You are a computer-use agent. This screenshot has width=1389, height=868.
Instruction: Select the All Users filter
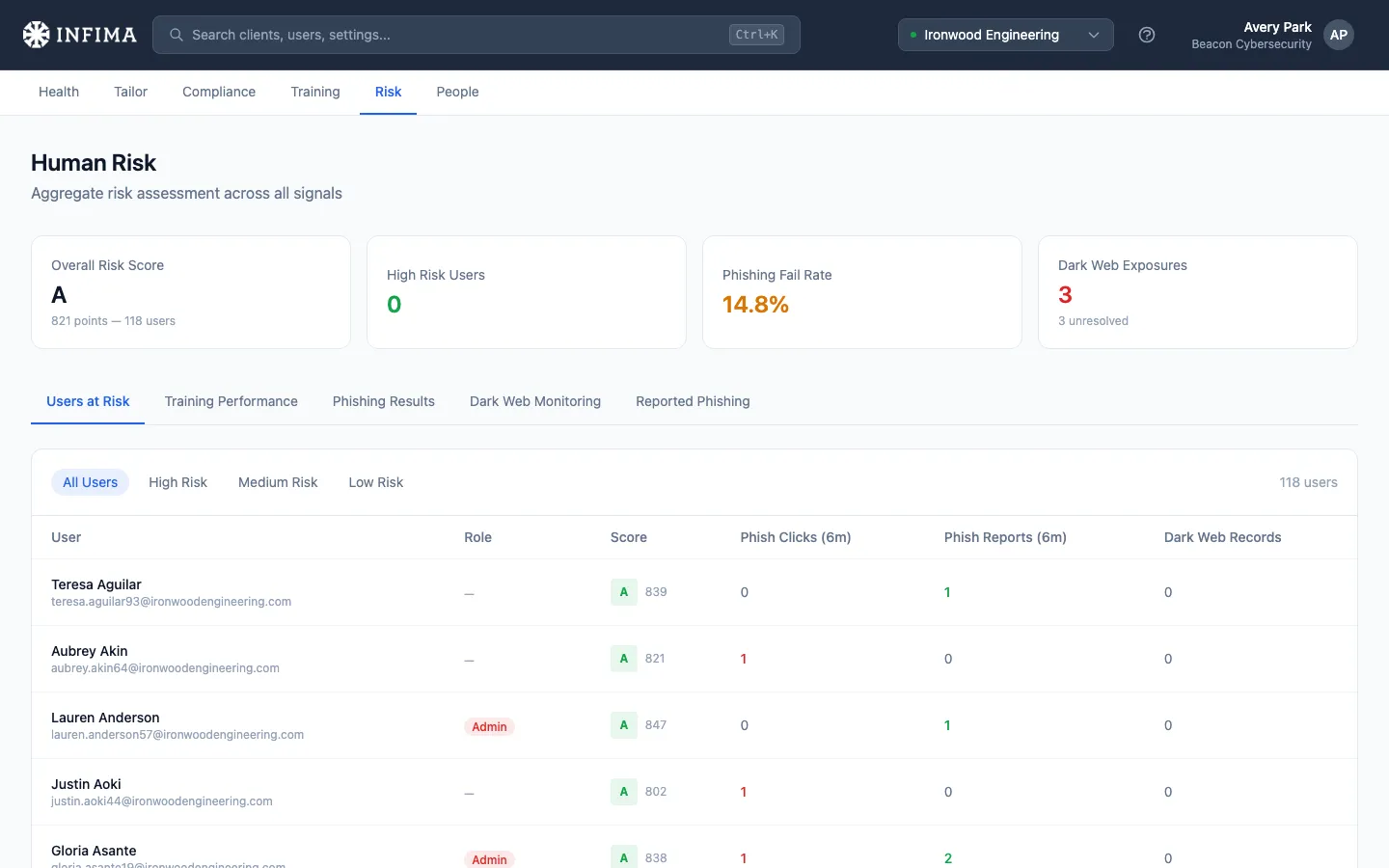point(91,482)
